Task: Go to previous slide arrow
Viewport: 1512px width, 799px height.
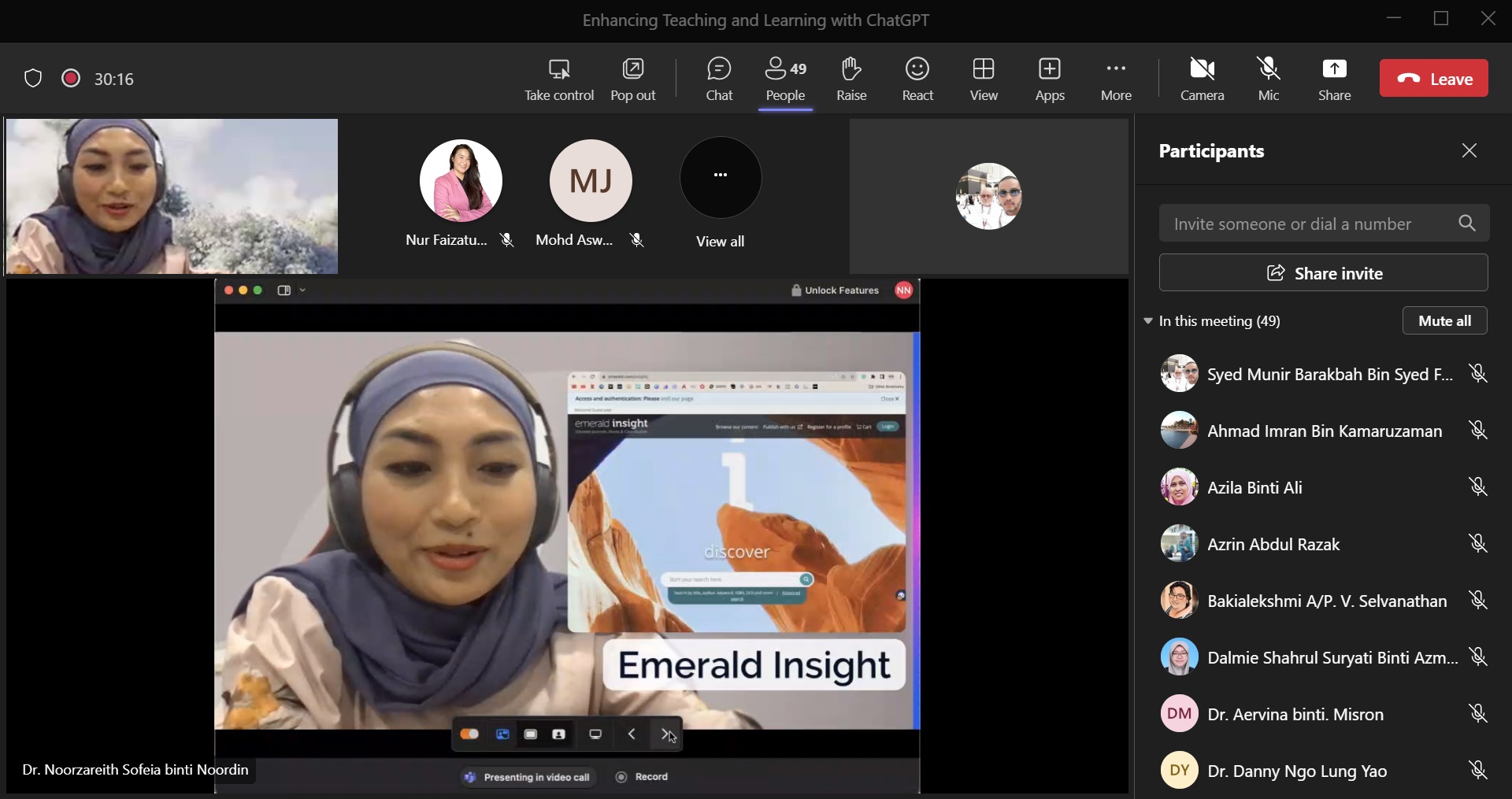Action: tap(632, 734)
